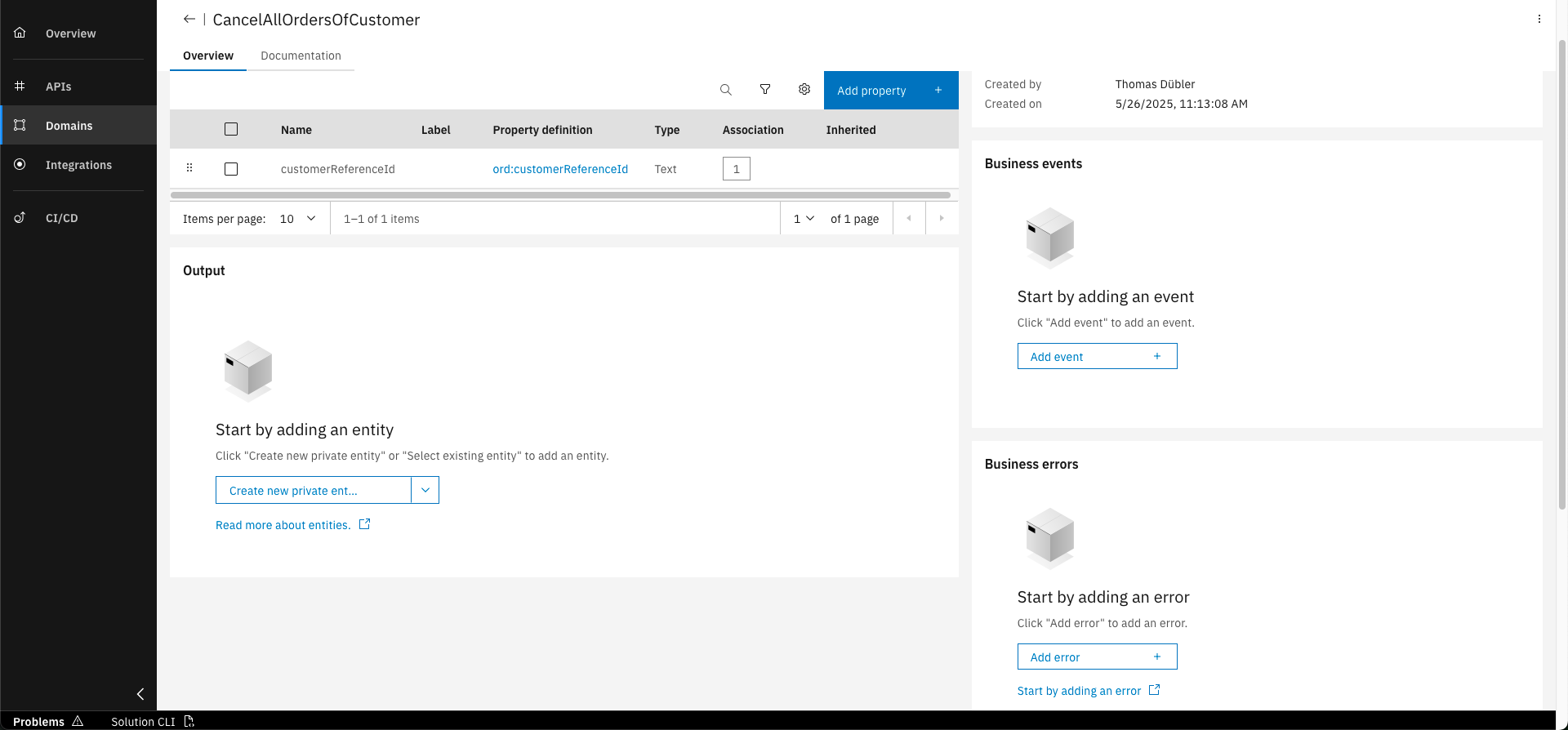Click the Solution CLI document icon
Viewport: 1568px width, 730px height.
(189, 721)
